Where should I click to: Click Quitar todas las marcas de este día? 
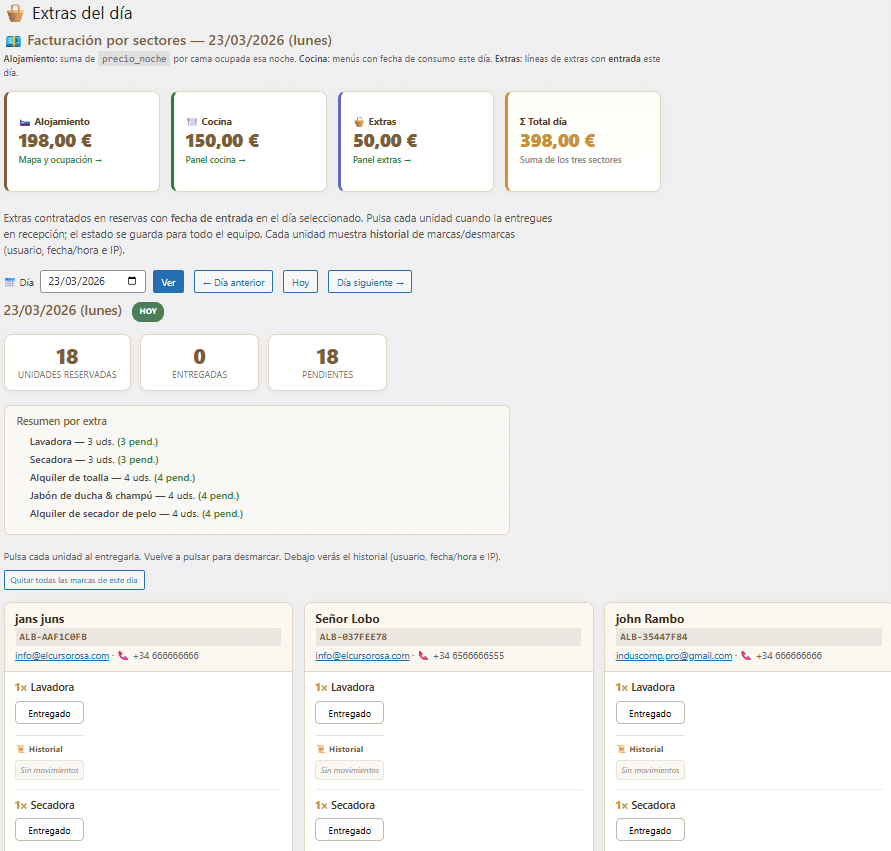coord(74,580)
